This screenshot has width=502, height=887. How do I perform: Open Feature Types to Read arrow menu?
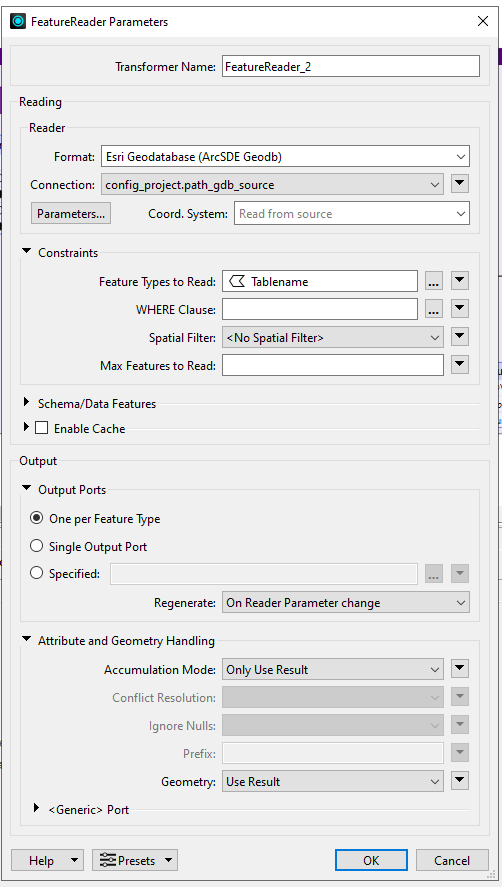click(460, 281)
